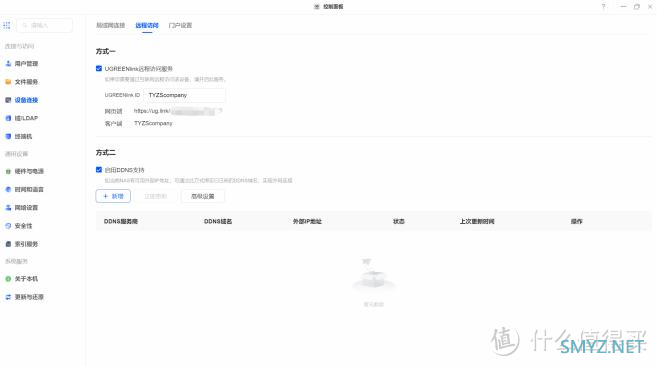Open 文件服务 file services in sidebar
657x366 pixels.
[22, 82]
